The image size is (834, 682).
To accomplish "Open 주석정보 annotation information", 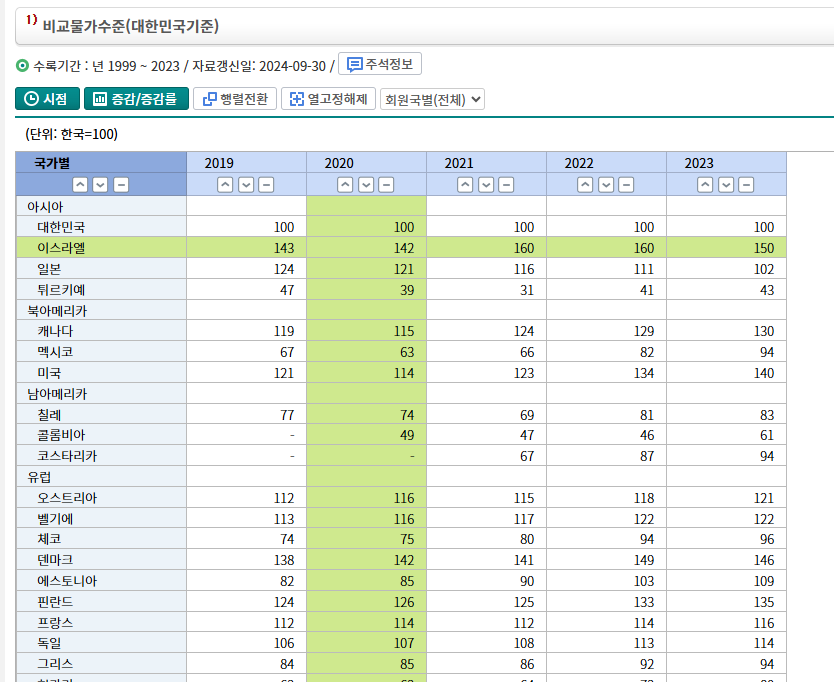I will [x=380, y=64].
